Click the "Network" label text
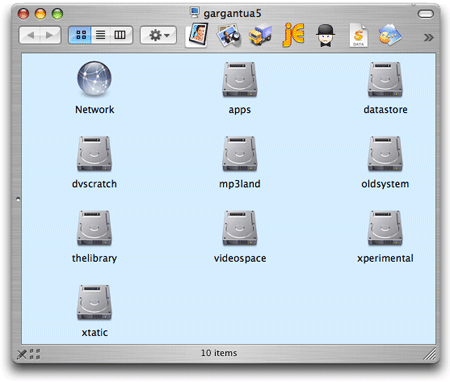450x382 pixels. click(x=95, y=110)
